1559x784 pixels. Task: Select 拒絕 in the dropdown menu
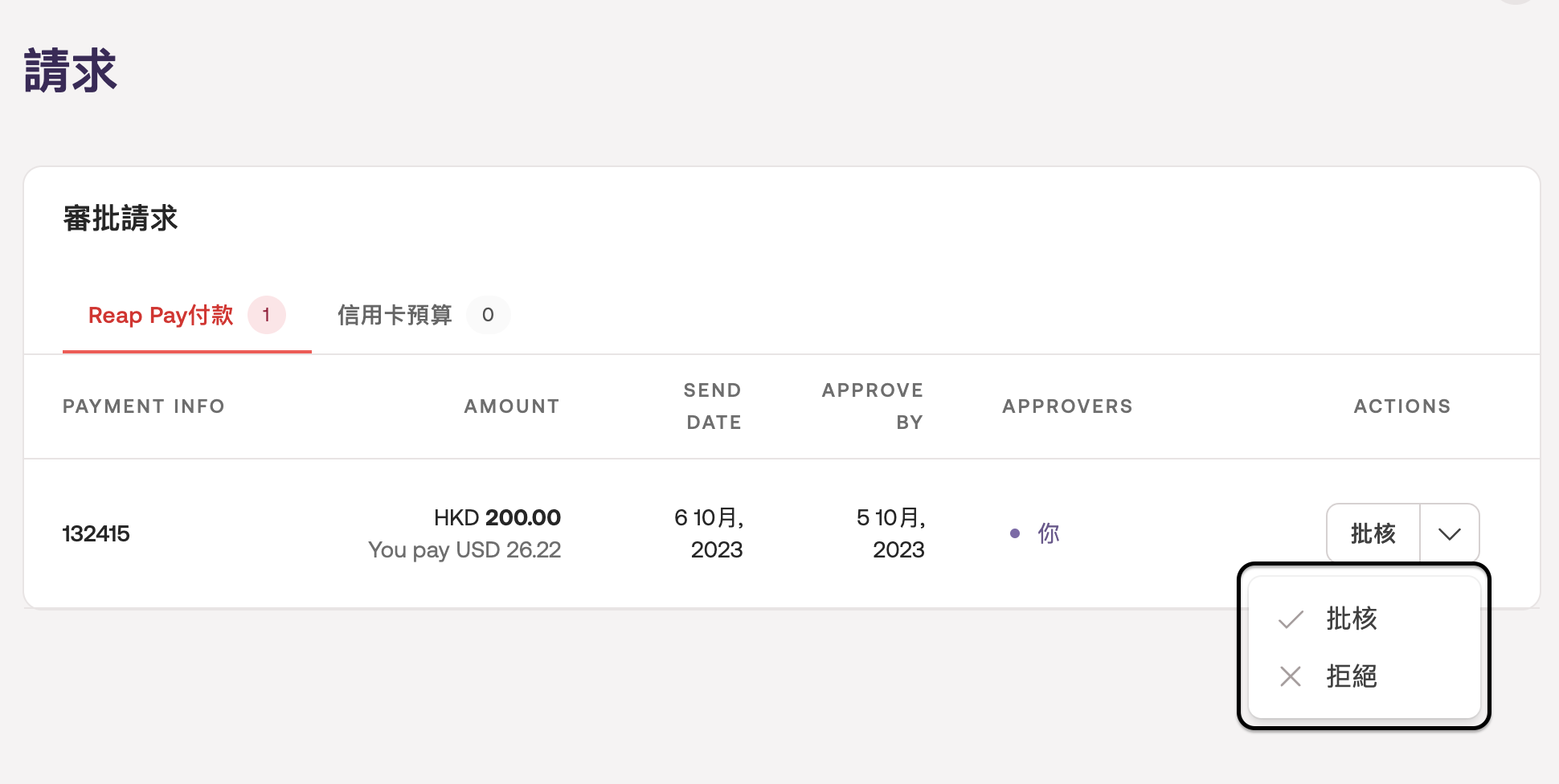(1352, 676)
